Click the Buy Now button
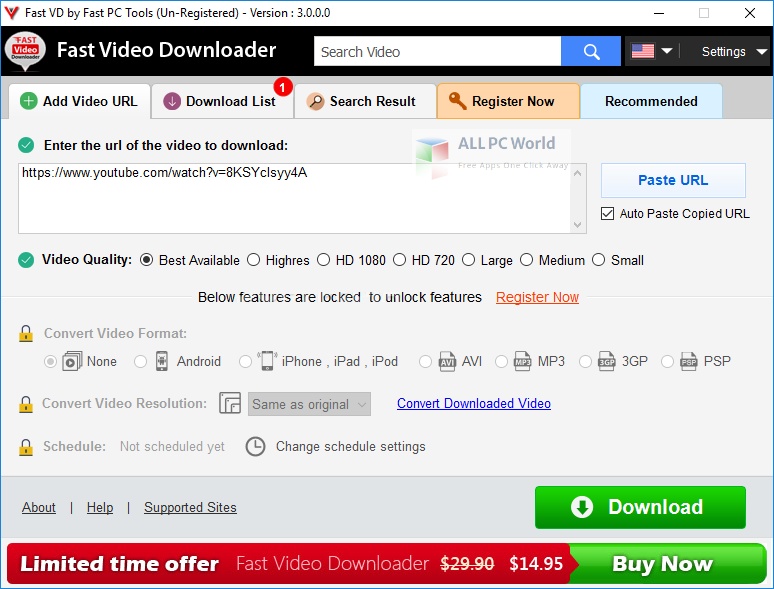The height and width of the screenshot is (589, 774). tap(667, 563)
